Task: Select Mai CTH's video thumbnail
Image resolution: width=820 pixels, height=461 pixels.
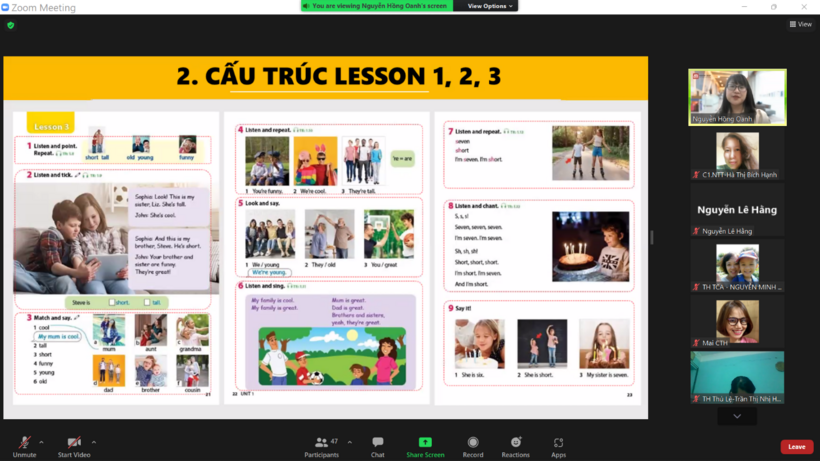Action: [737, 322]
